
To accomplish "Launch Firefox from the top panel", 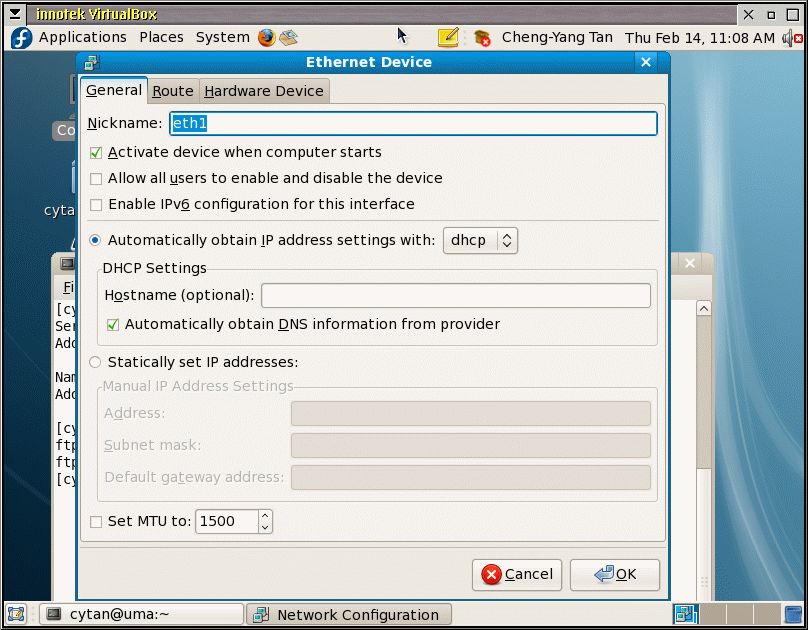I will [x=266, y=37].
